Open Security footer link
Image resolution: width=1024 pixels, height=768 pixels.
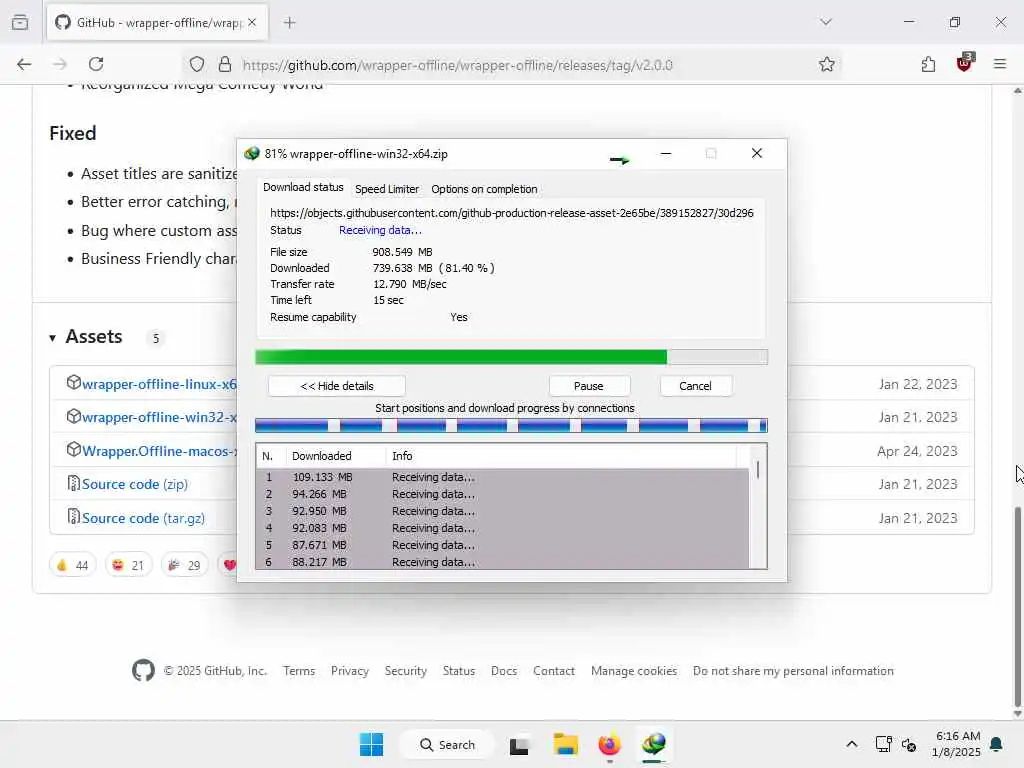click(406, 671)
